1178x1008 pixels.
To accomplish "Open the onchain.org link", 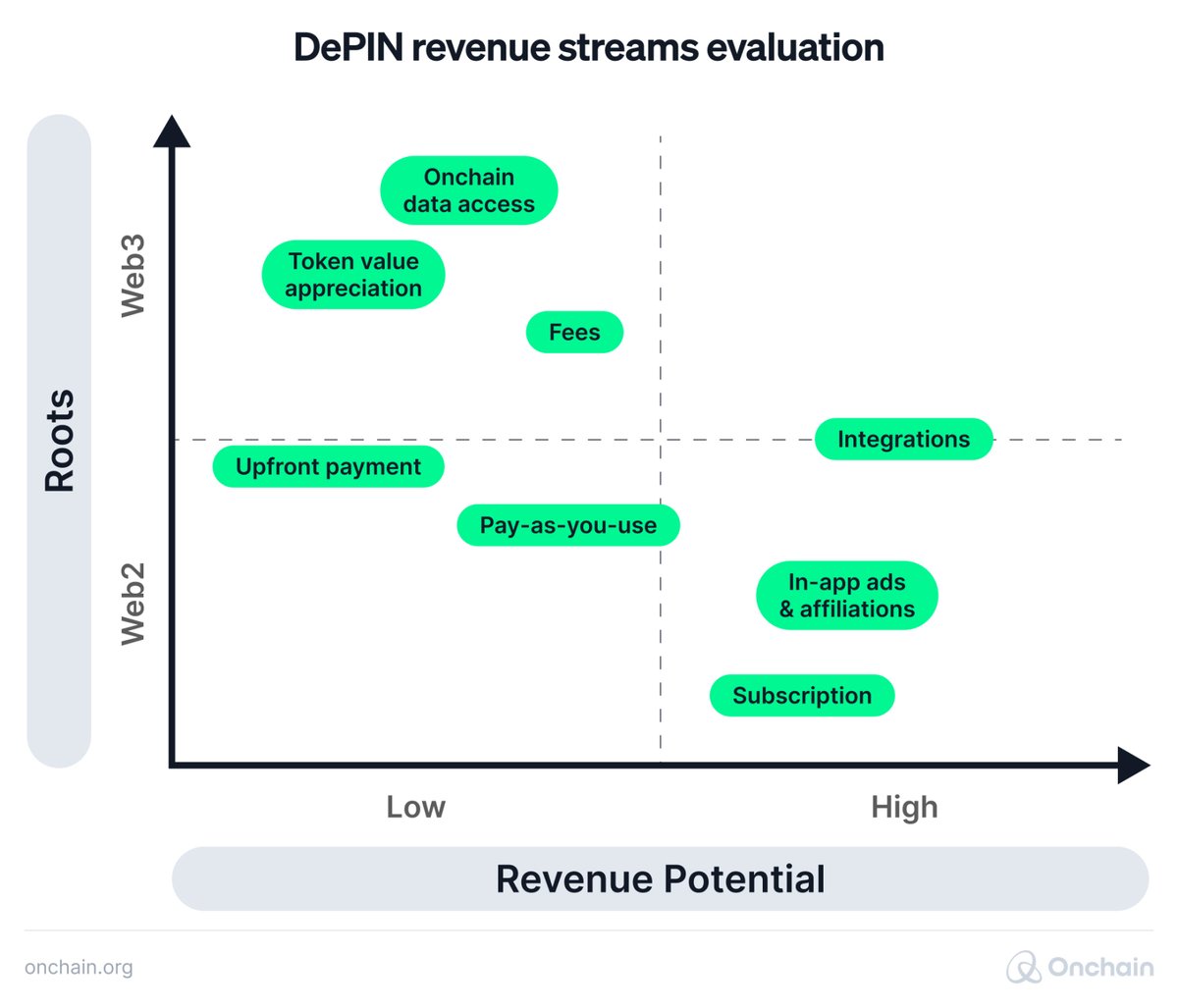I will pos(79,968).
